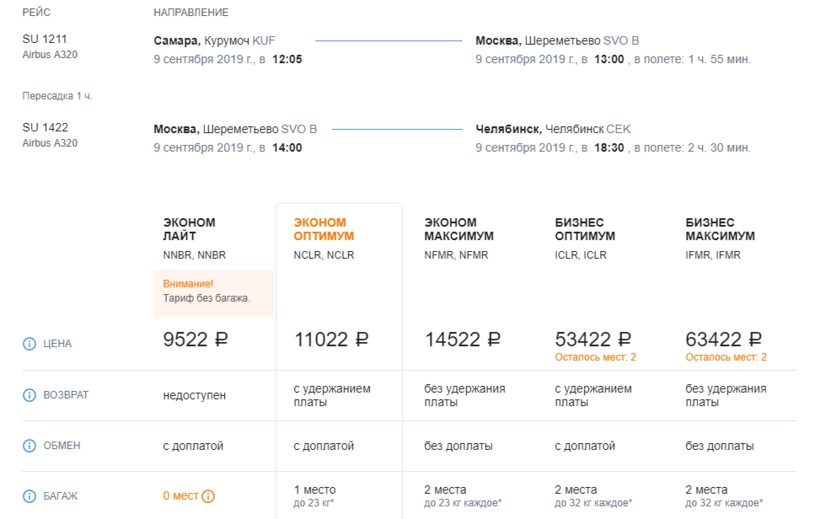Click the info icon beside ЦЕНА
This screenshot has height=519, width=820.
pyautogui.click(x=29, y=344)
